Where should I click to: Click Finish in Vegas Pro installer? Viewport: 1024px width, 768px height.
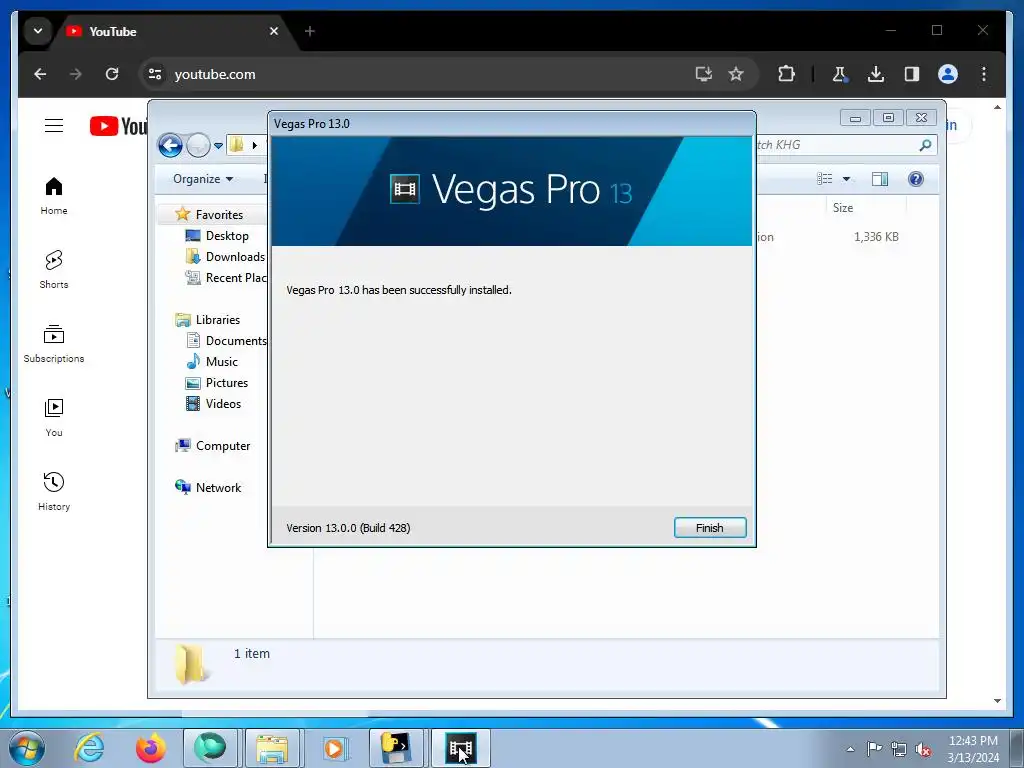click(710, 528)
